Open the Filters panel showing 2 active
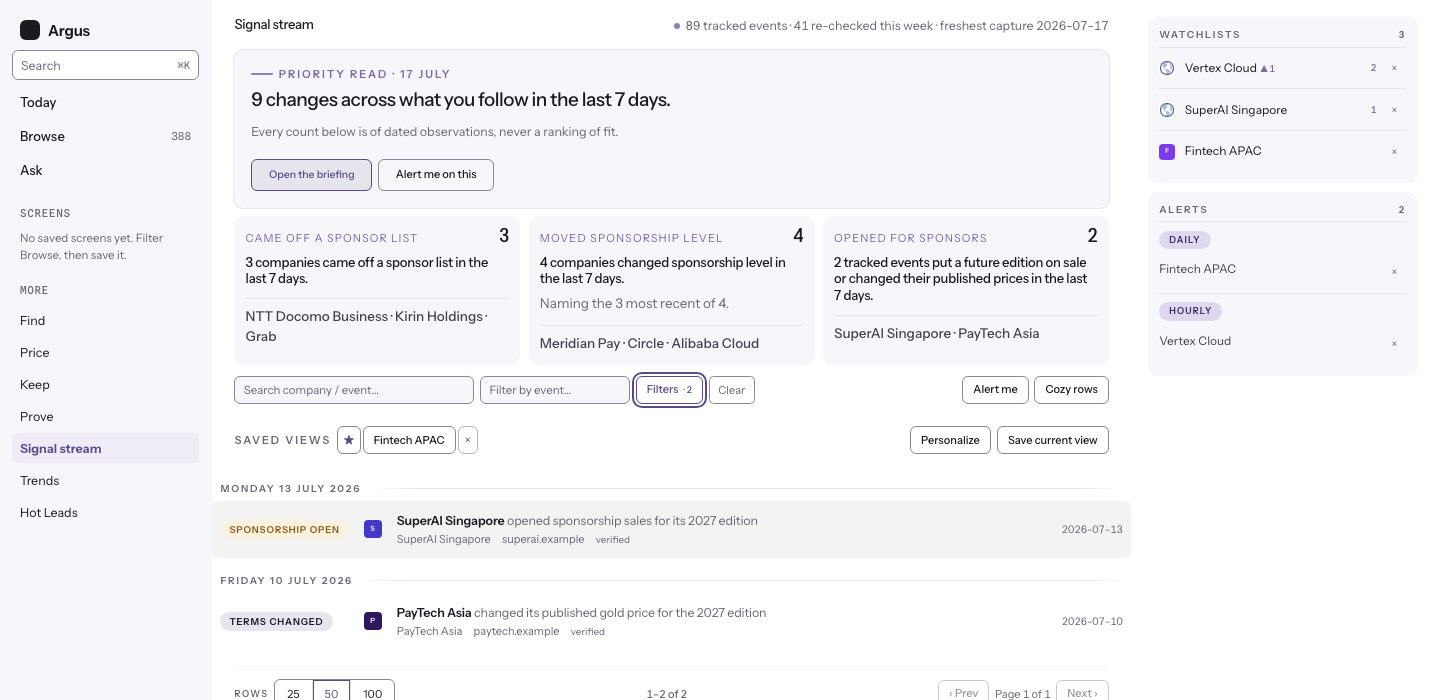Screen dimensions: 1440x700 click(670, 390)
